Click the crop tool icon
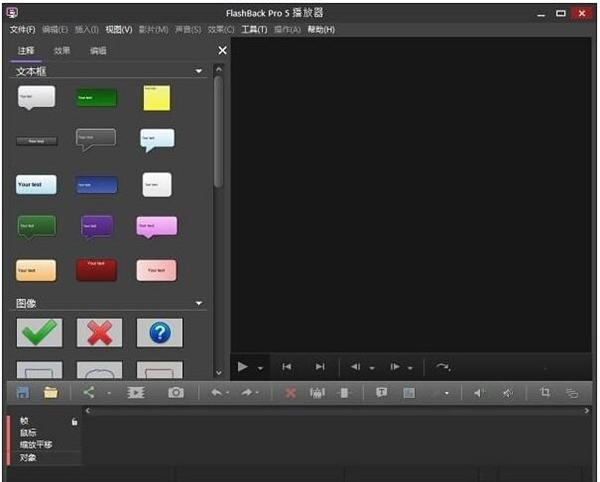Viewport: 600px width, 482px height. coord(545,393)
